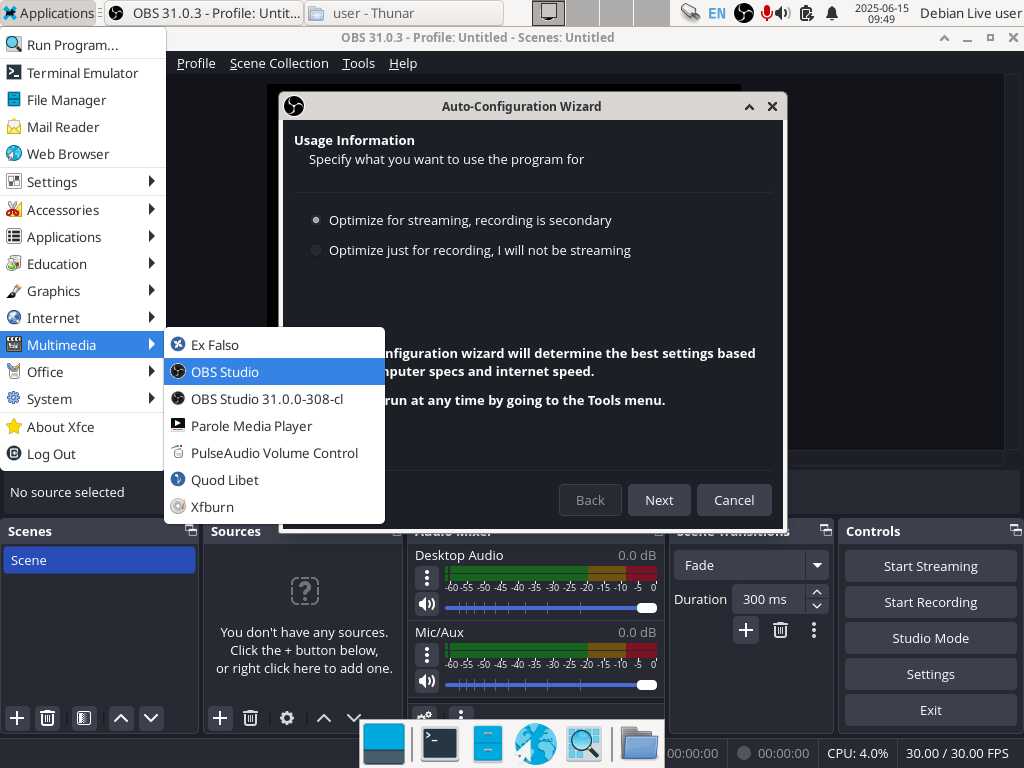
Task: Add a source with plus icon
Action: click(220, 718)
